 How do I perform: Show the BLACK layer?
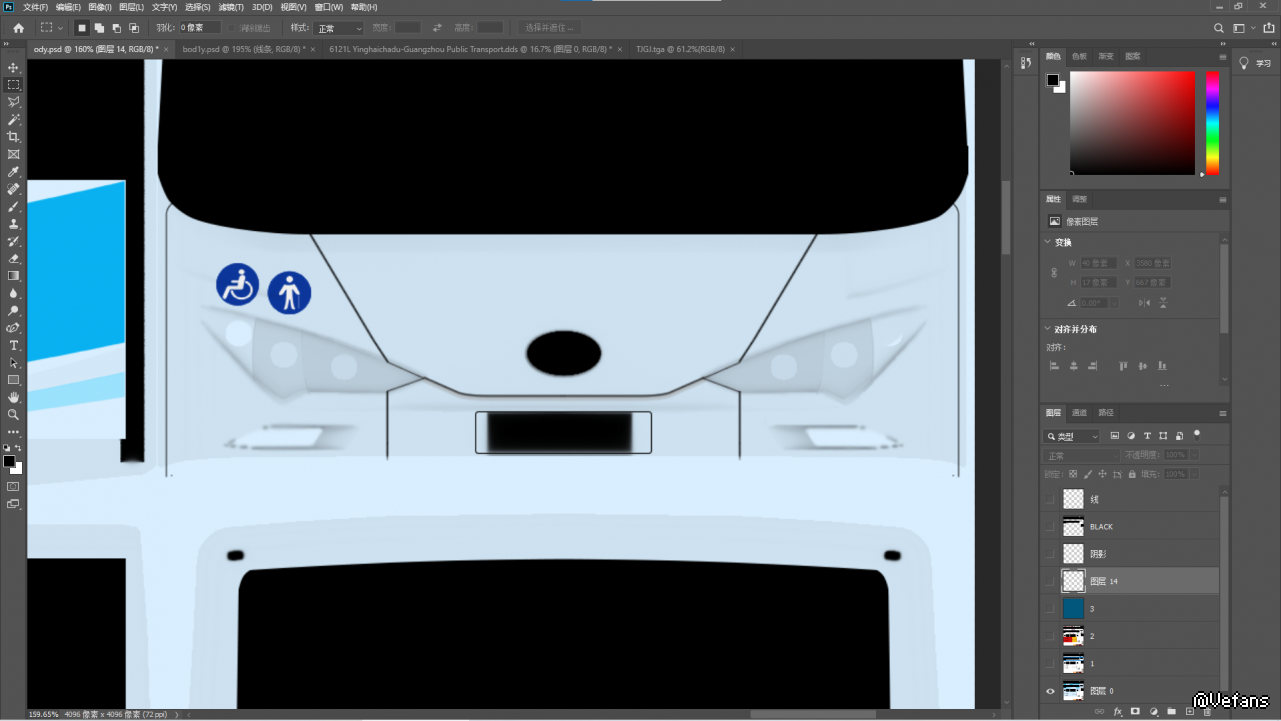click(x=1049, y=526)
